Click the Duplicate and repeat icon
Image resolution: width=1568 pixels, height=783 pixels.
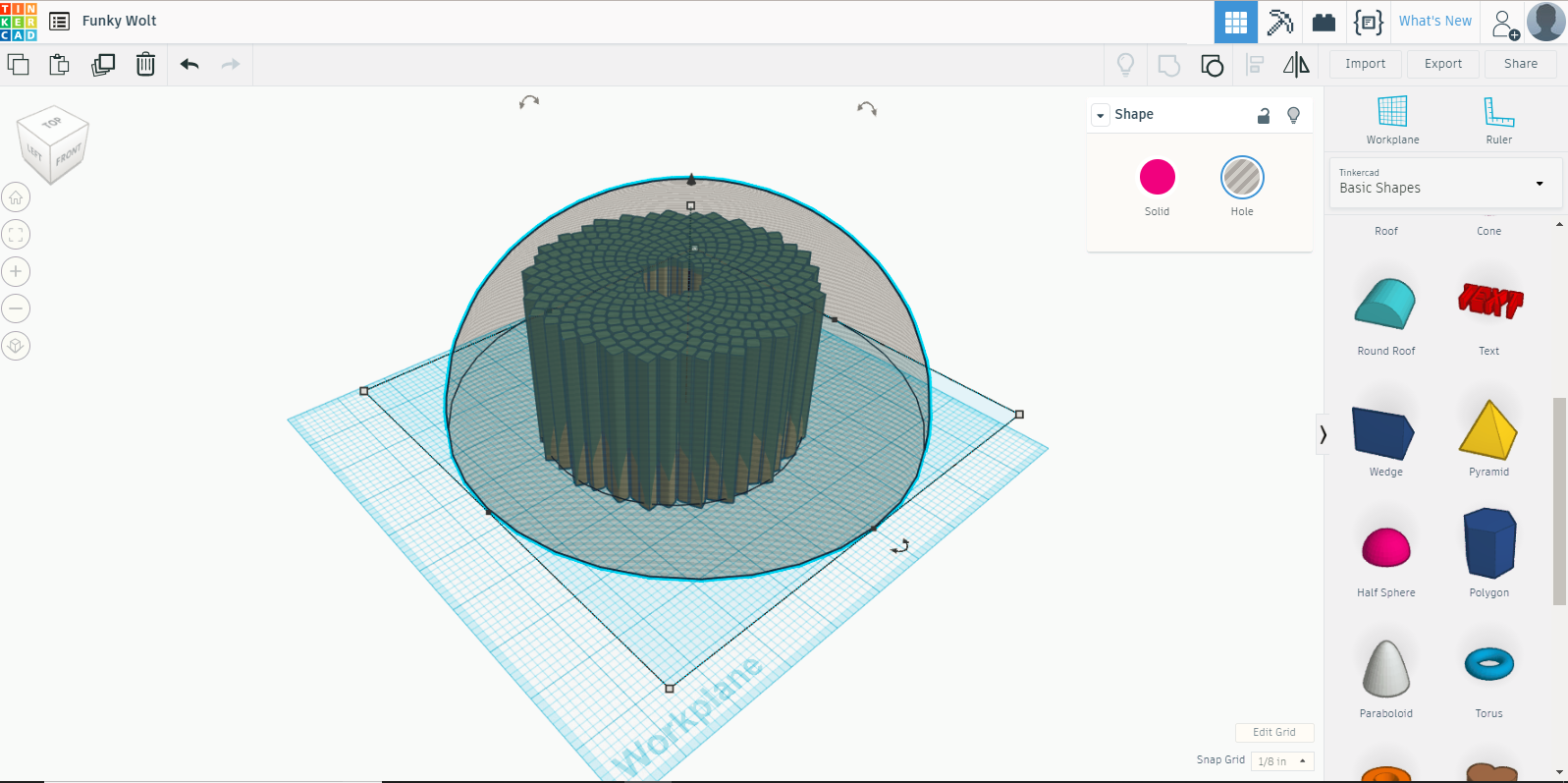(102, 65)
